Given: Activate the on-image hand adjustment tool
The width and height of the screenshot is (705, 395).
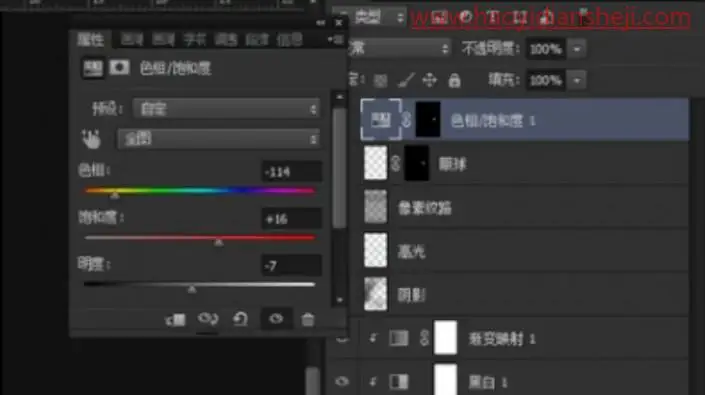Looking at the screenshot, I should click(91, 139).
